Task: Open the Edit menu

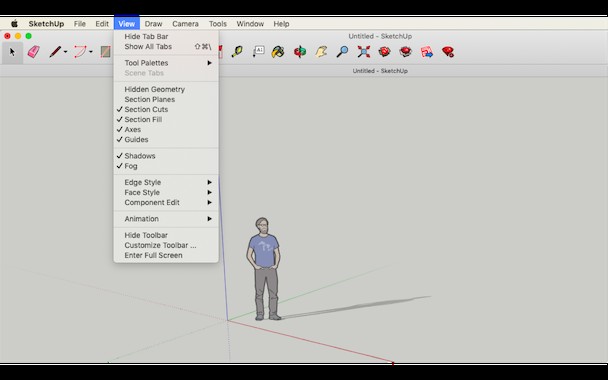Action: [102, 24]
